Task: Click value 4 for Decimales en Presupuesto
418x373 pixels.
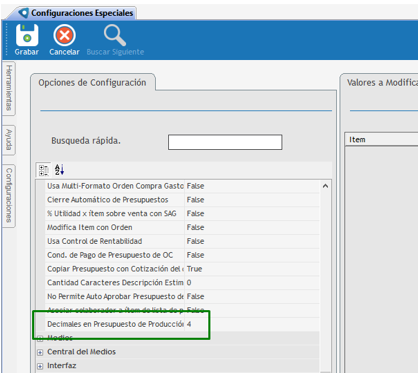Action: [189, 324]
